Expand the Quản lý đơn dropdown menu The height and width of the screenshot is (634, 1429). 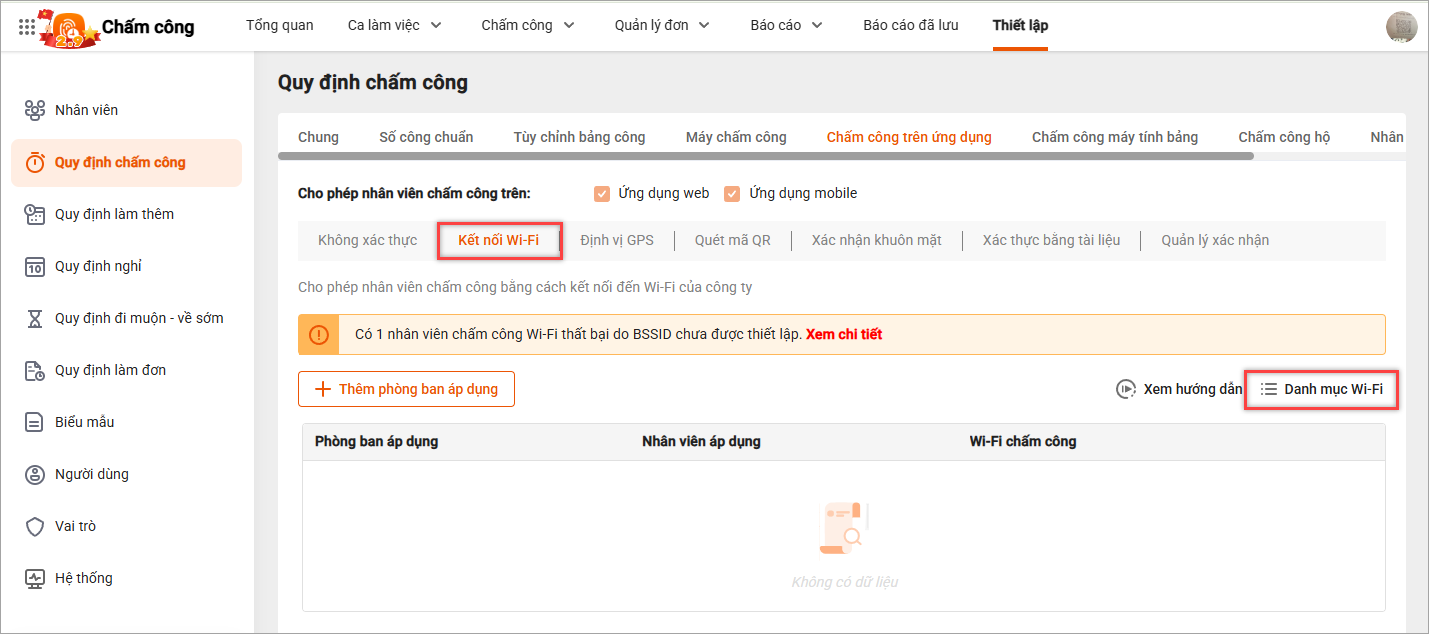[662, 26]
